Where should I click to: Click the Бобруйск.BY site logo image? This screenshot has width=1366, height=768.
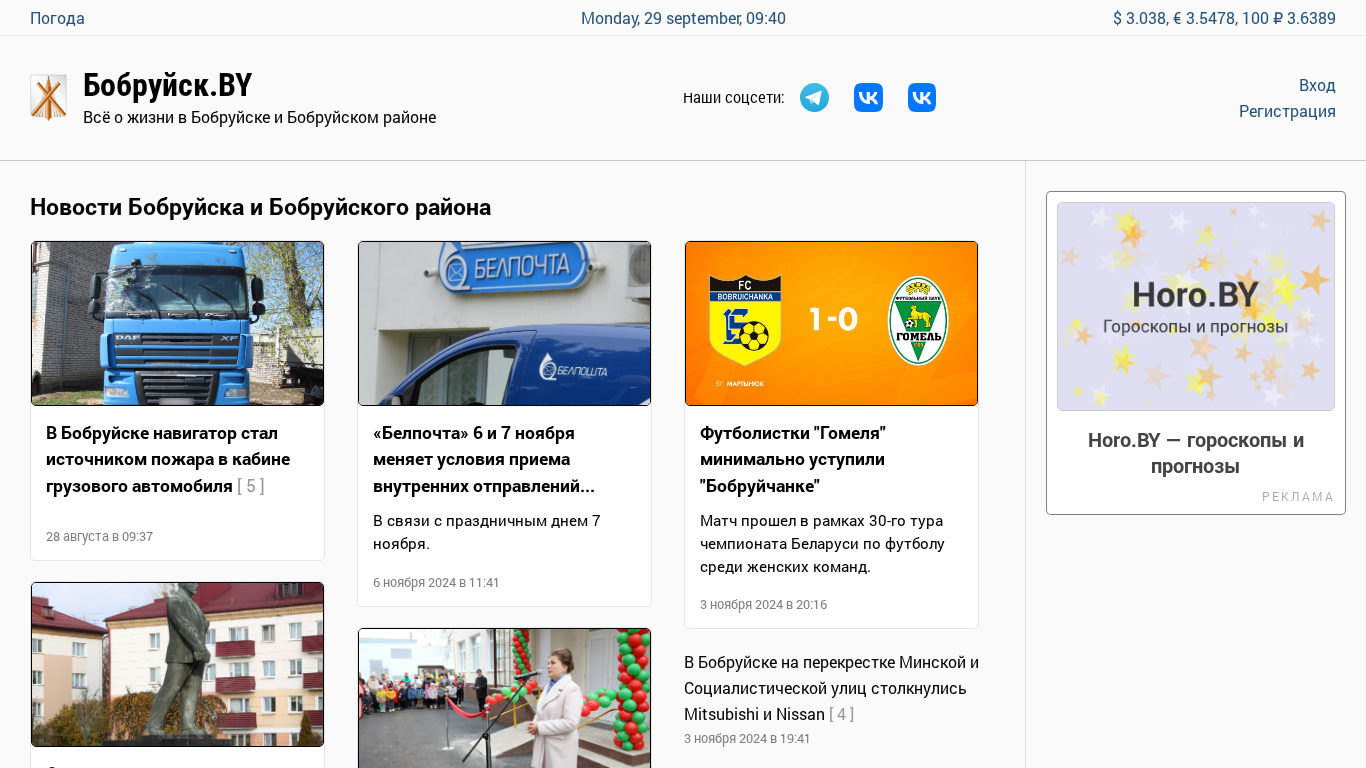click(48, 97)
